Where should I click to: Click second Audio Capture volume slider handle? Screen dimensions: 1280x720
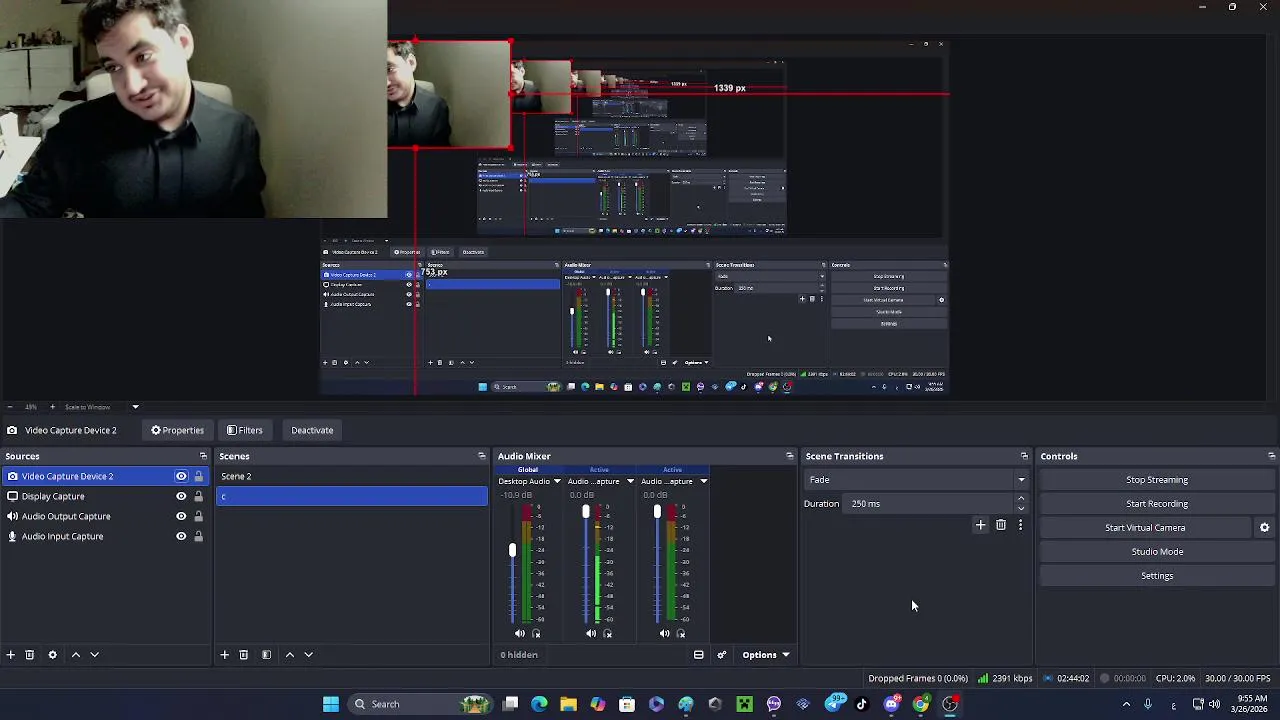pyautogui.click(x=586, y=512)
